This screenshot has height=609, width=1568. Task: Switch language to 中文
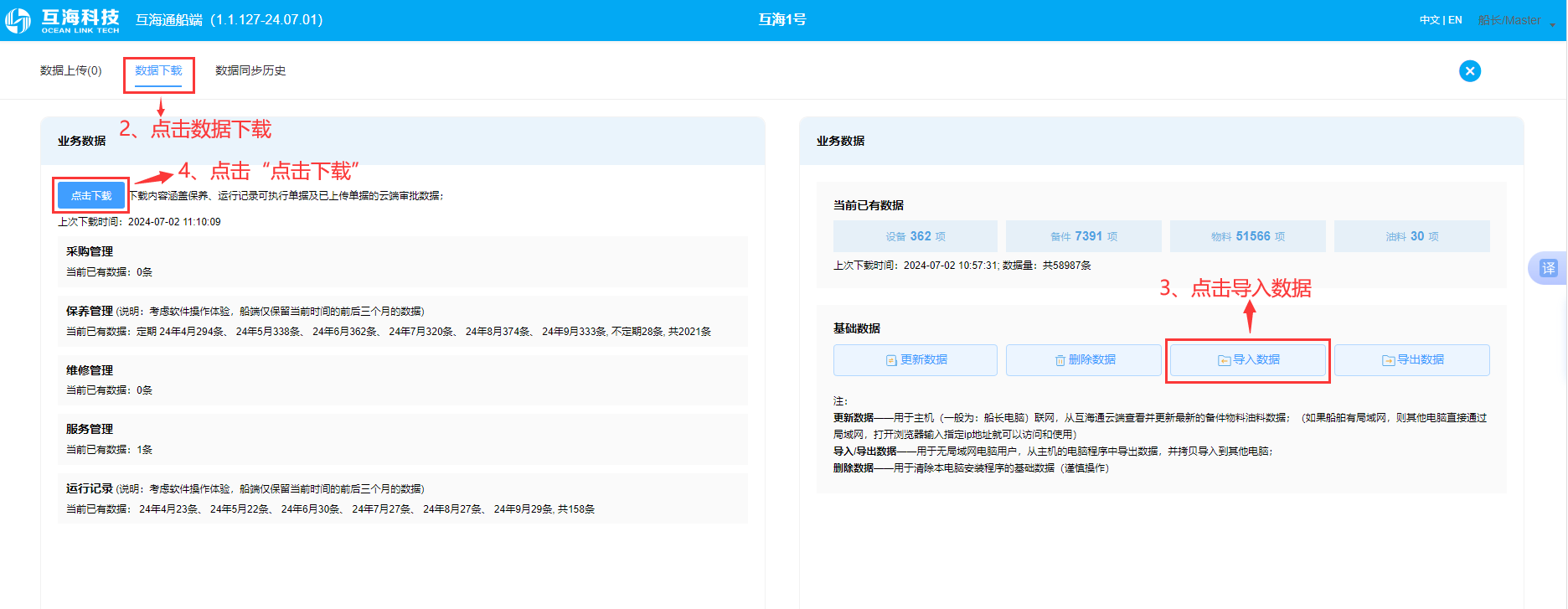(1429, 20)
